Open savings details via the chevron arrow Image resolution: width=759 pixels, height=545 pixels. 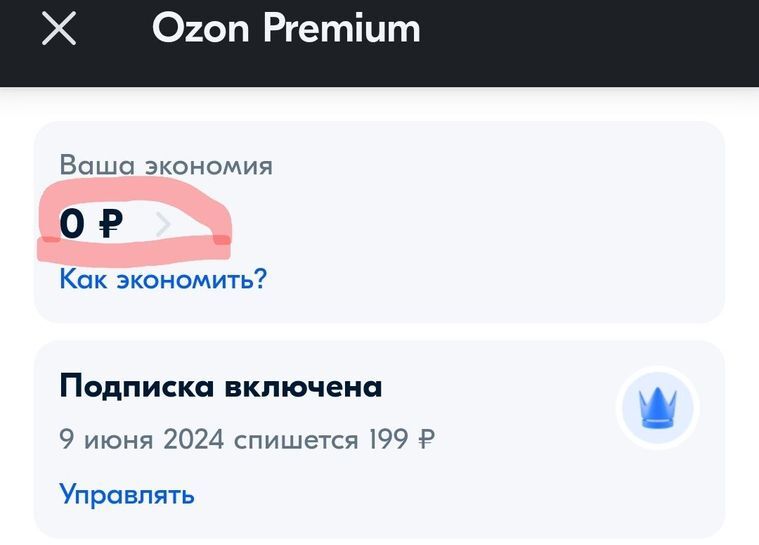(164, 225)
